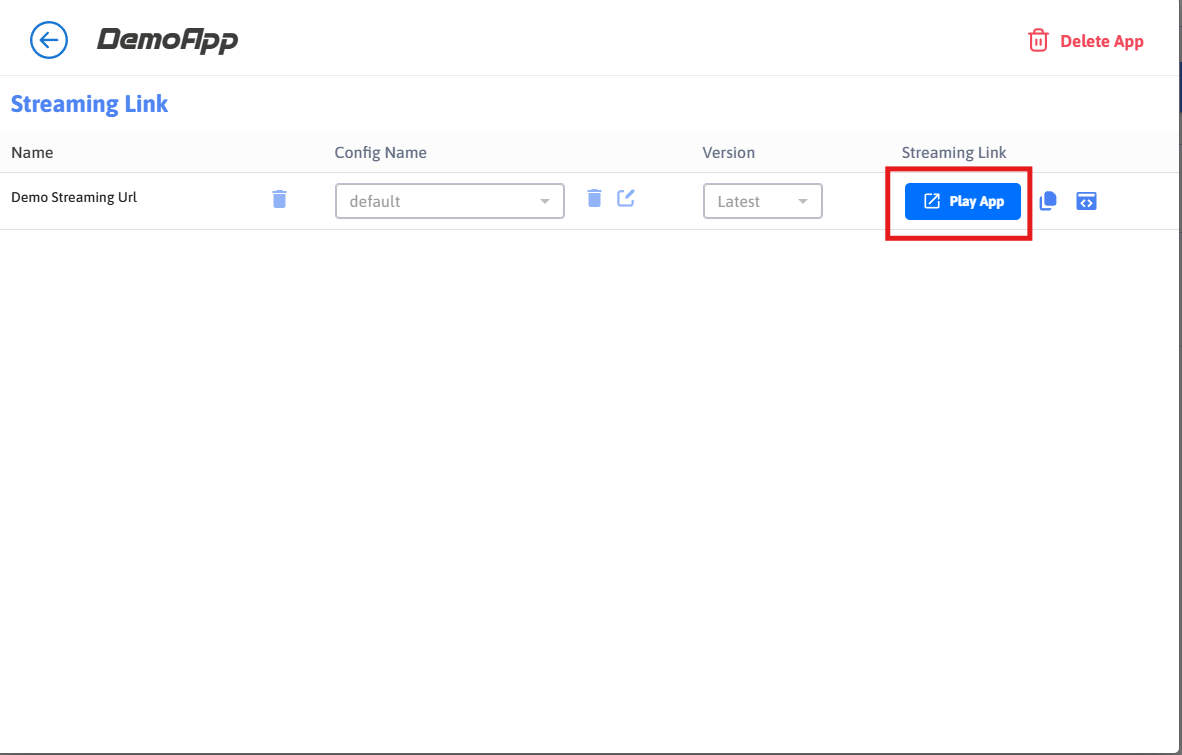Copy the streaming link with the copy icon

point(1048,201)
